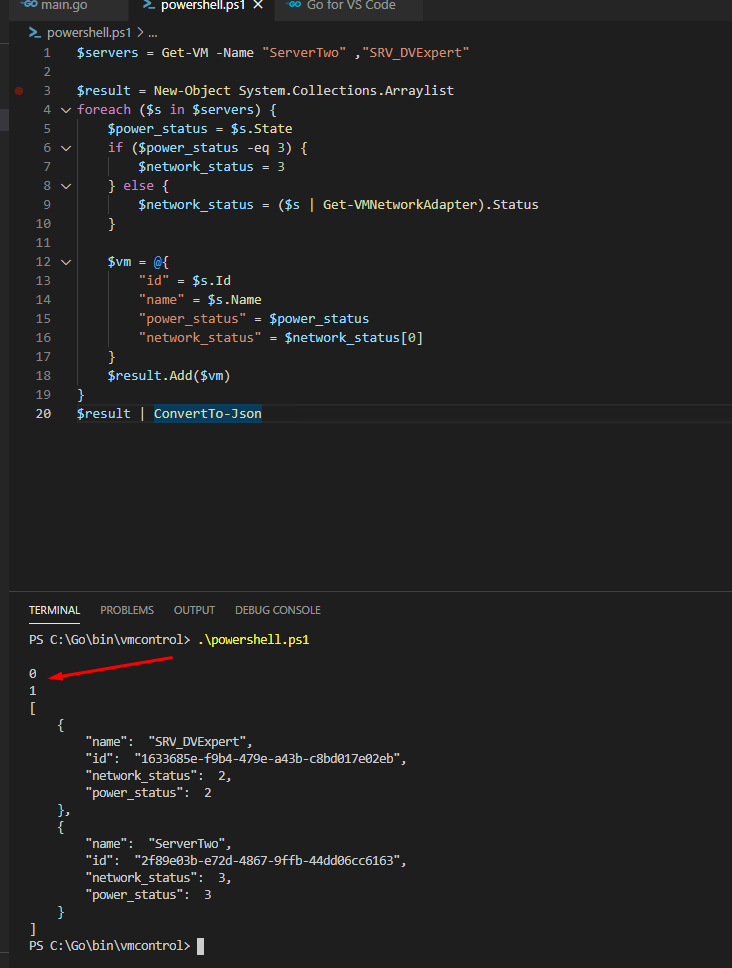Click the "power_status" key on line 15
Viewport: 732px width, 968px height.
coord(192,319)
